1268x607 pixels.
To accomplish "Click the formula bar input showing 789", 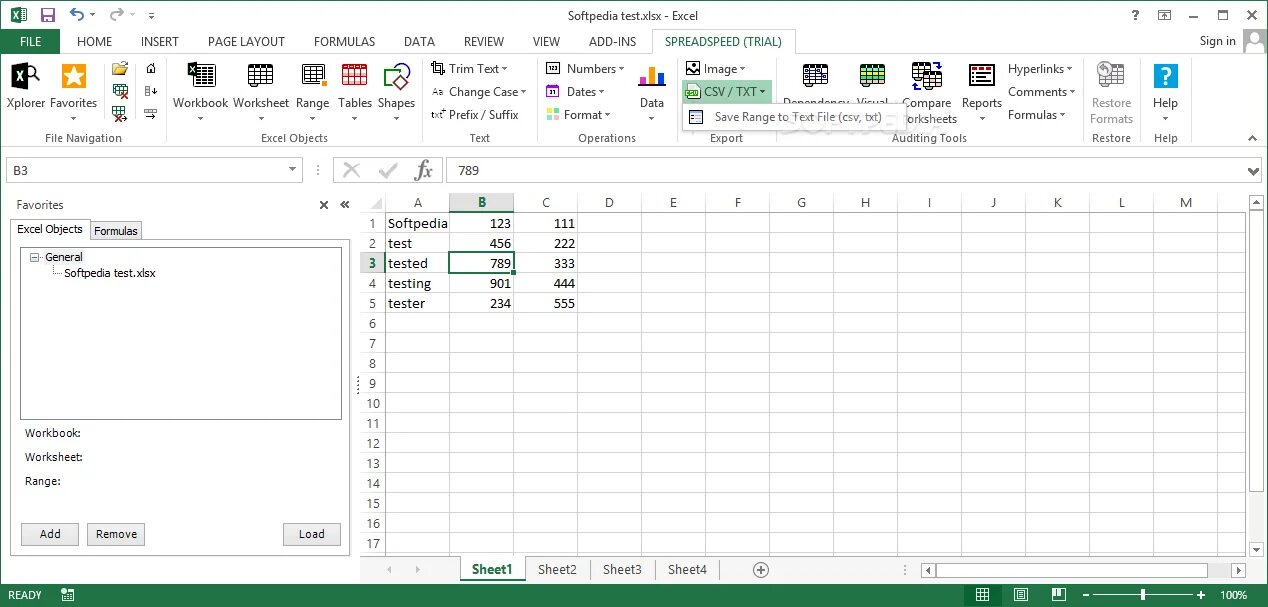I will coord(845,171).
